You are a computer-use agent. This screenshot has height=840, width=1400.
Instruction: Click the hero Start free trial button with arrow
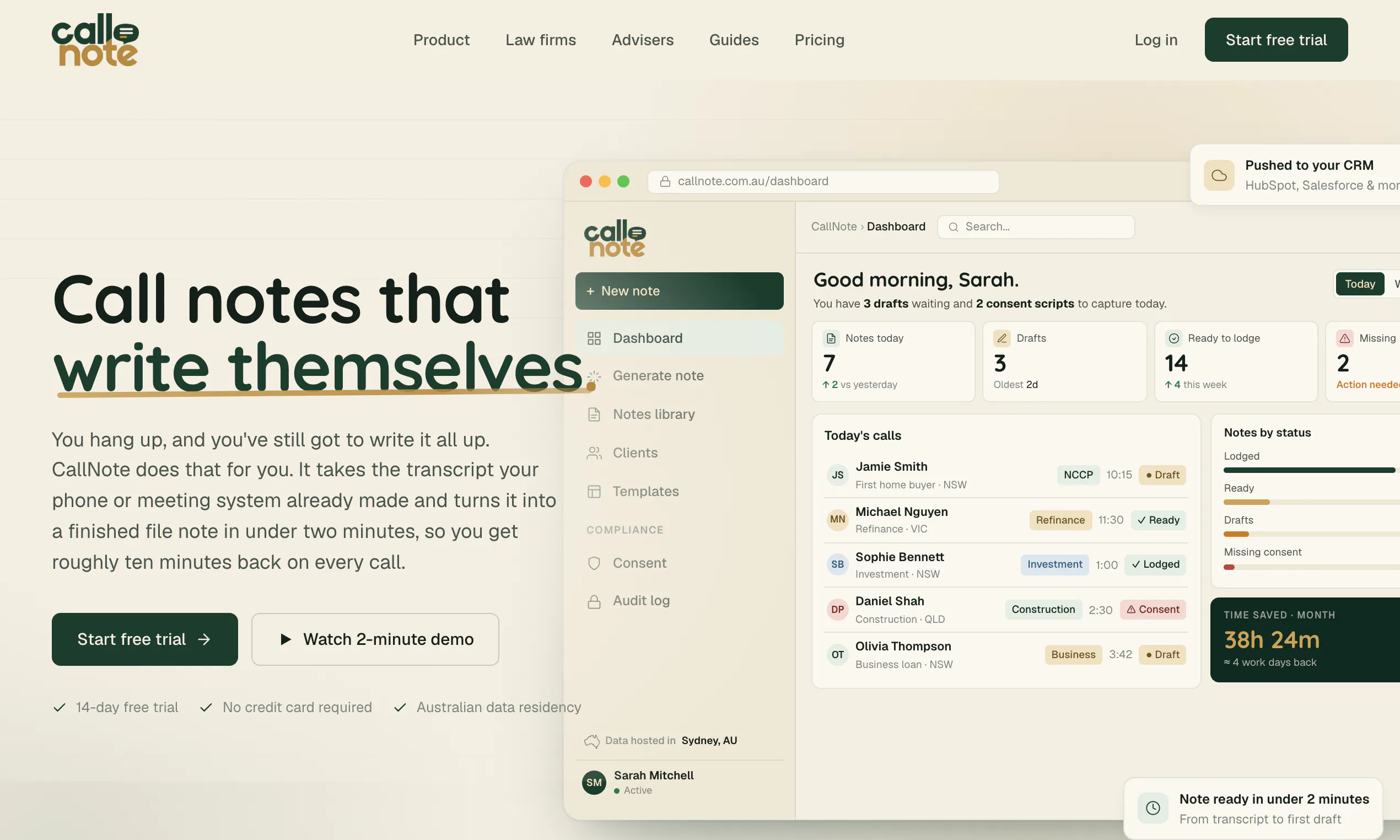[x=145, y=639]
